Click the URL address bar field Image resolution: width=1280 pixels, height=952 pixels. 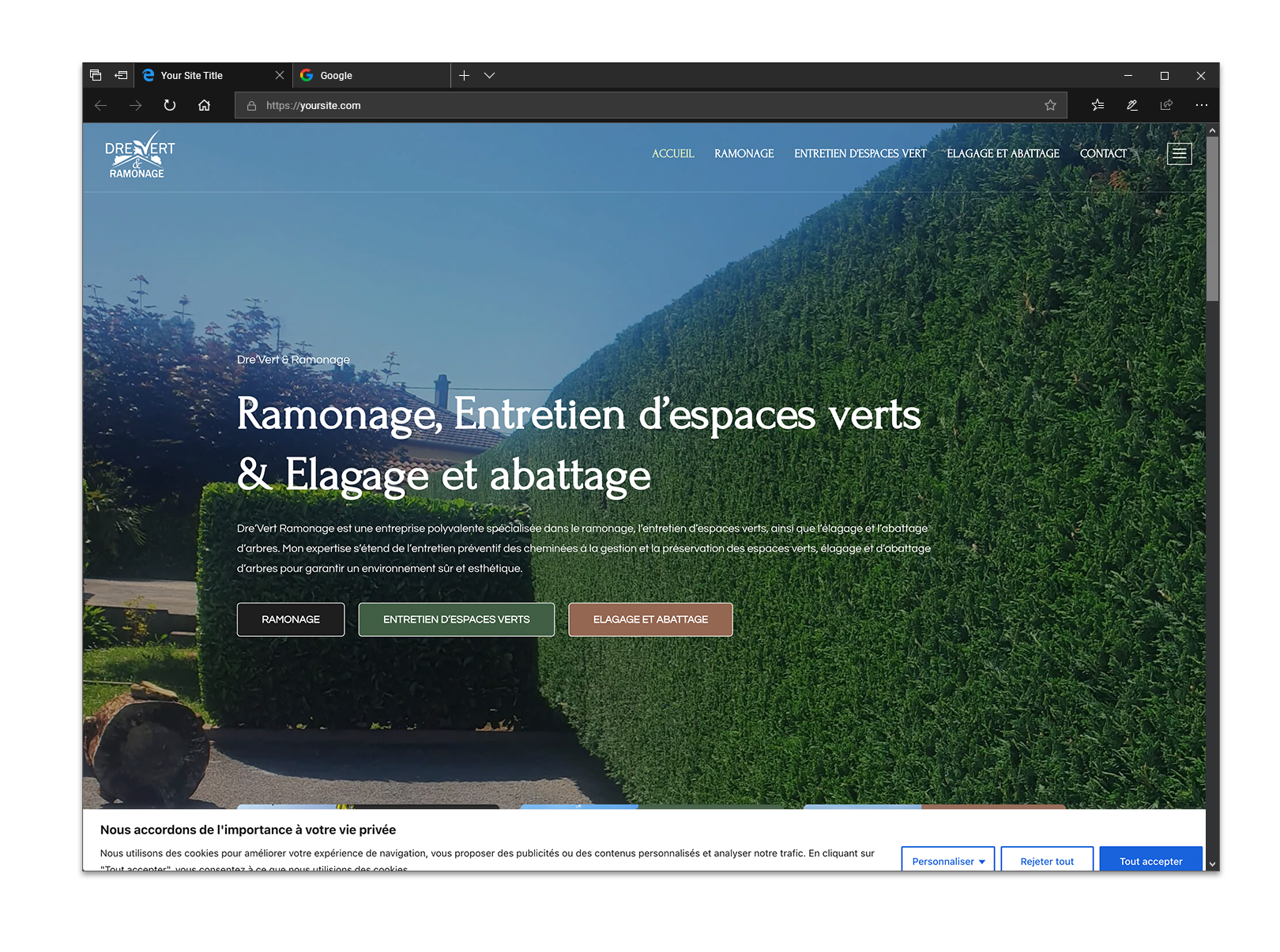(650, 105)
